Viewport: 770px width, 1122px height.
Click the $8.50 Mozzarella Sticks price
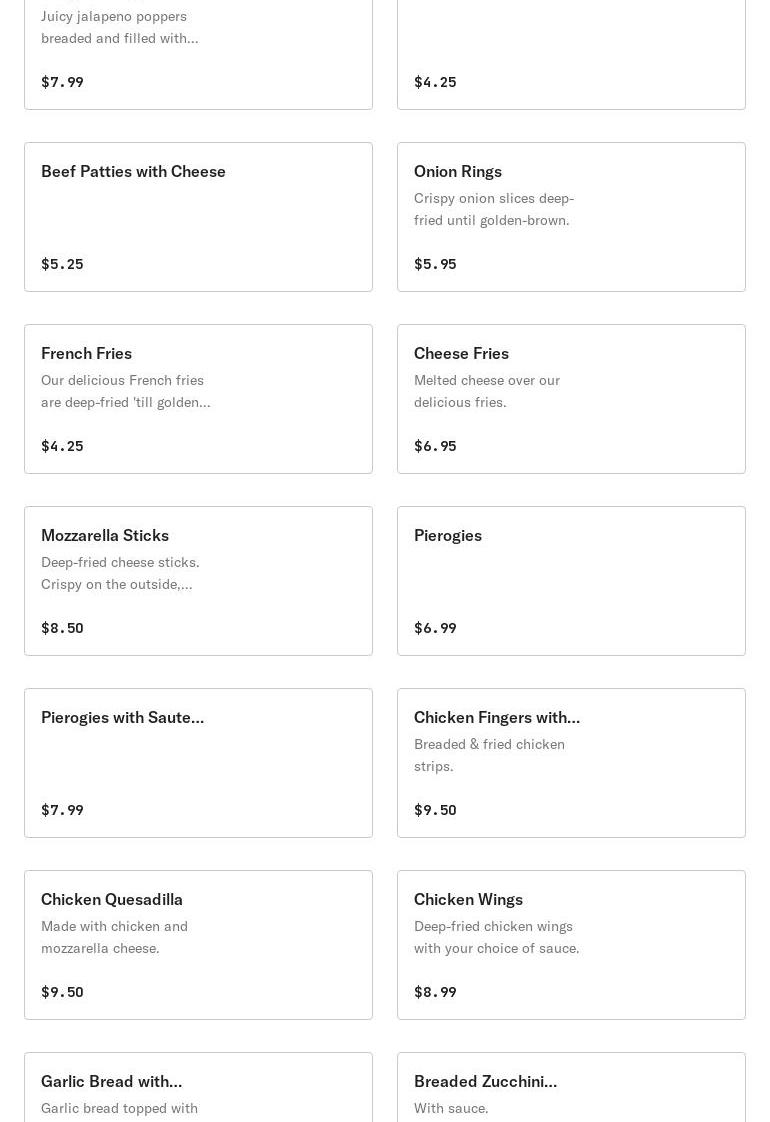click(x=62, y=628)
